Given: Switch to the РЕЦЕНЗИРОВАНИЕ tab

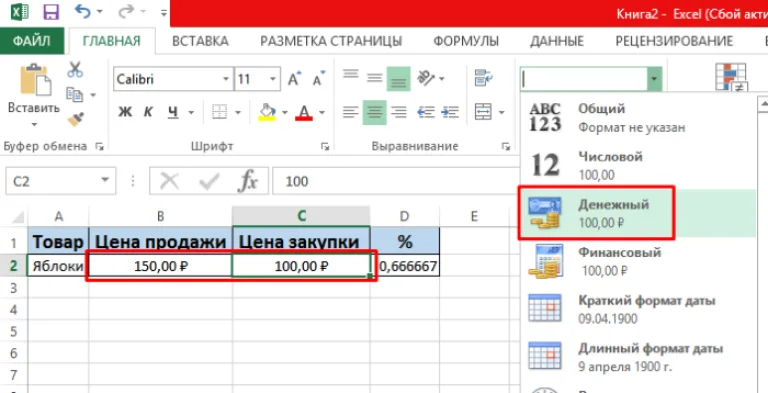Looking at the screenshot, I should (x=674, y=41).
